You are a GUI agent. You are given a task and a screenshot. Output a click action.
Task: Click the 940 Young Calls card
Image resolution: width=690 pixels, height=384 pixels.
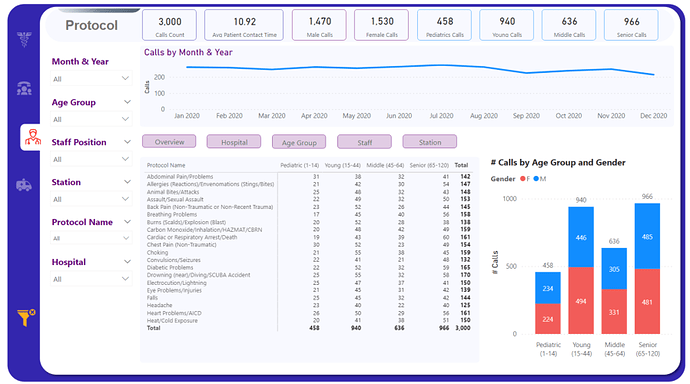click(506, 26)
